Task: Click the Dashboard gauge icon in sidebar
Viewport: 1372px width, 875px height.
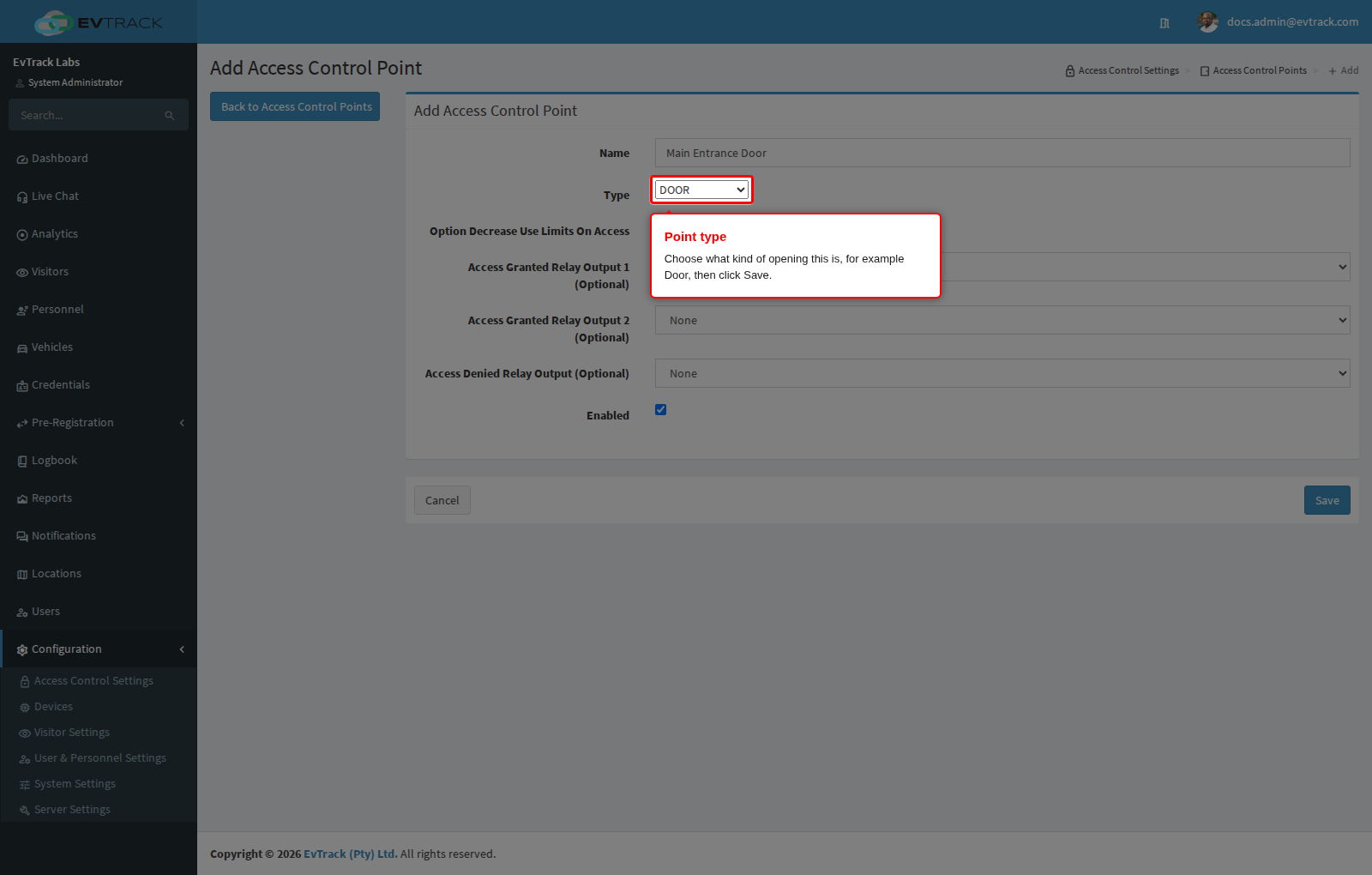Action: pos(22,160)
